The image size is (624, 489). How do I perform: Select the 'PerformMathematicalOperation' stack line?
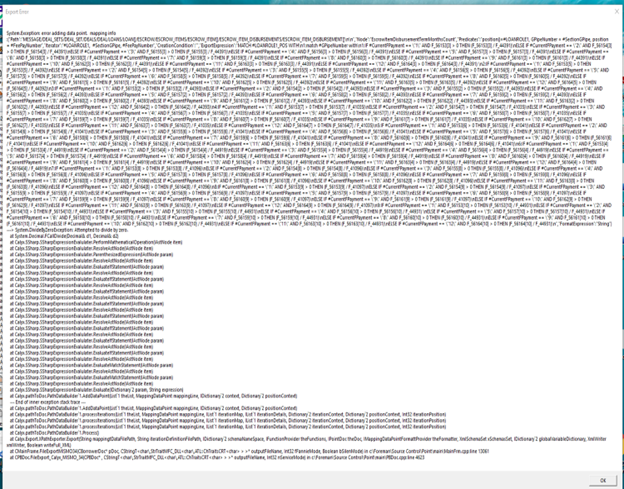coord(96,242)
